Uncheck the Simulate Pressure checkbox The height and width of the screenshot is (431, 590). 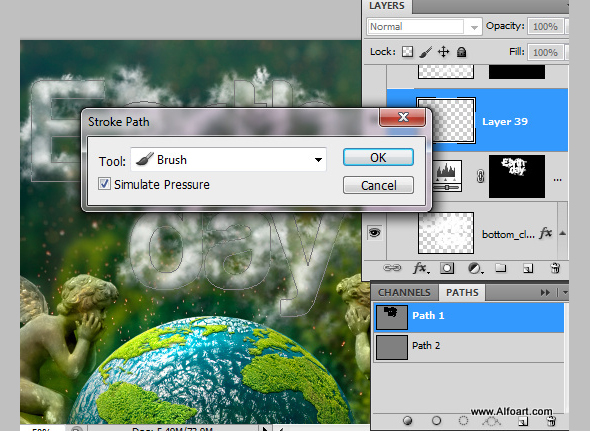104,184
